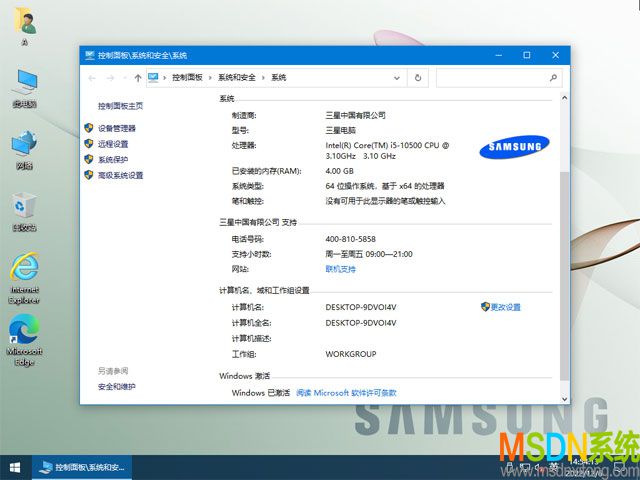640x480 pixels.
Task: Click the shield icon beside 更改设置
Action: 485,307
